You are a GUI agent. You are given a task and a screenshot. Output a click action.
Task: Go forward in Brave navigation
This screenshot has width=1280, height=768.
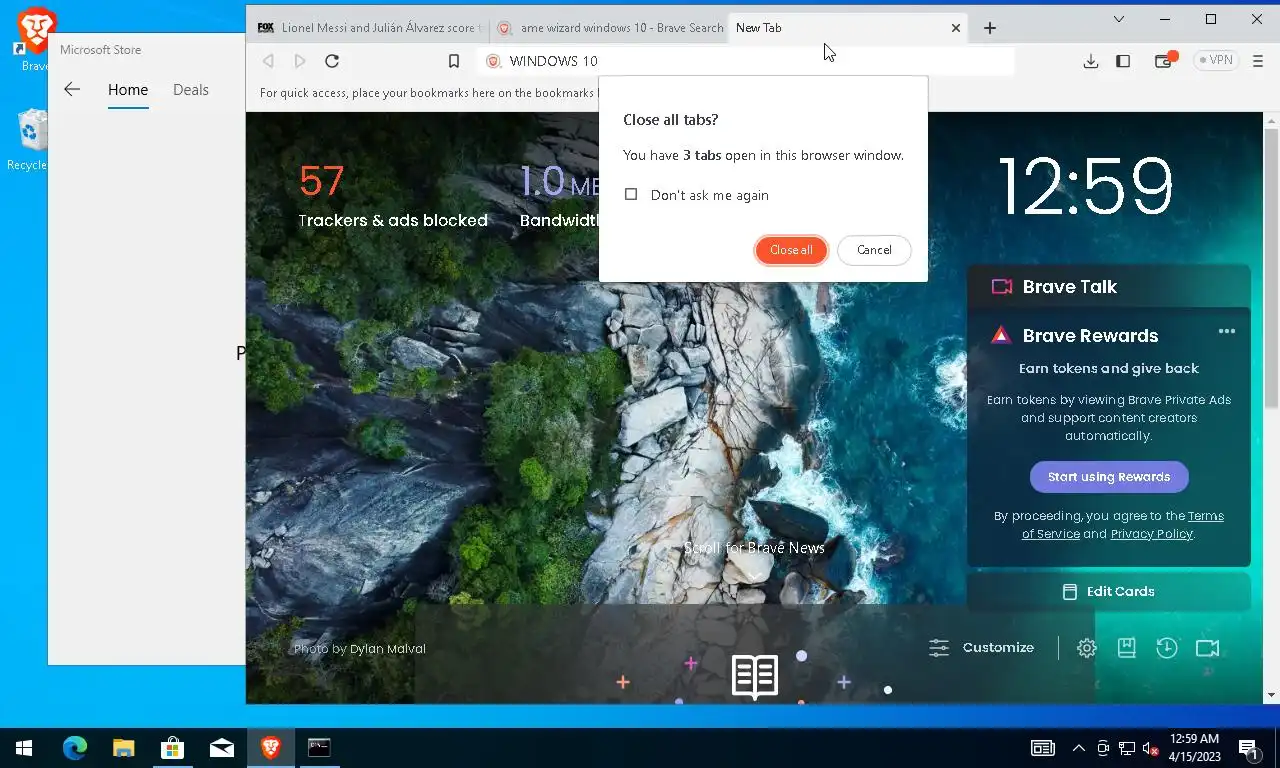click(300, 61)
